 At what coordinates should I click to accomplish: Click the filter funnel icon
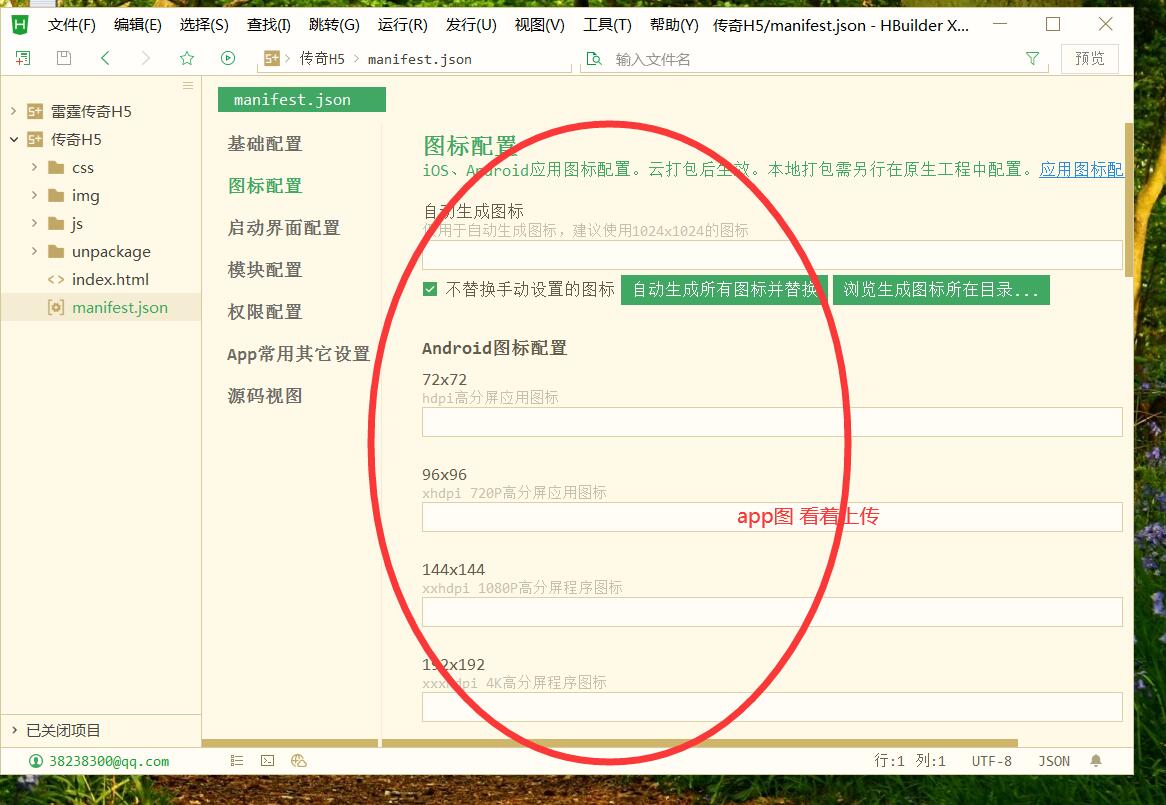[x=1032, y=59]
